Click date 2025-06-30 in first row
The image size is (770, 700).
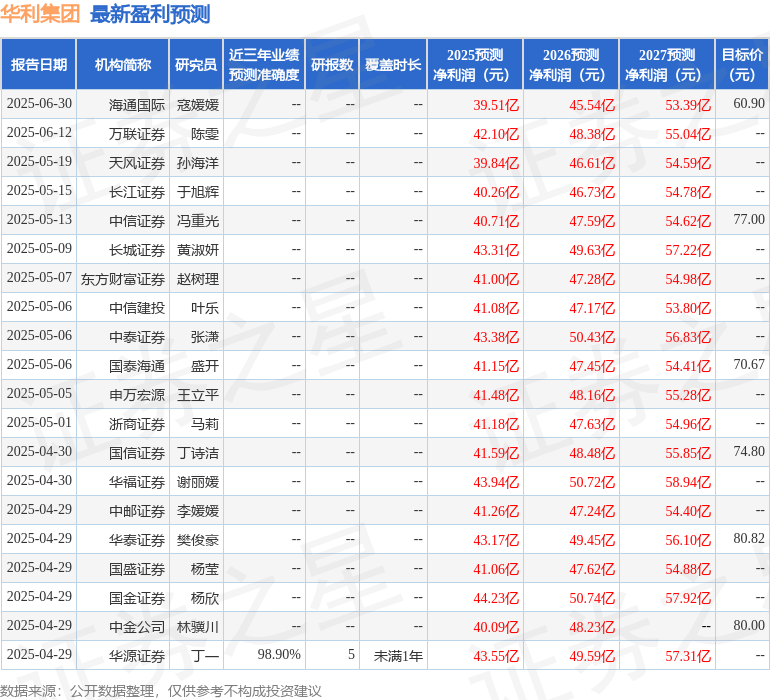tap(39, 104)
